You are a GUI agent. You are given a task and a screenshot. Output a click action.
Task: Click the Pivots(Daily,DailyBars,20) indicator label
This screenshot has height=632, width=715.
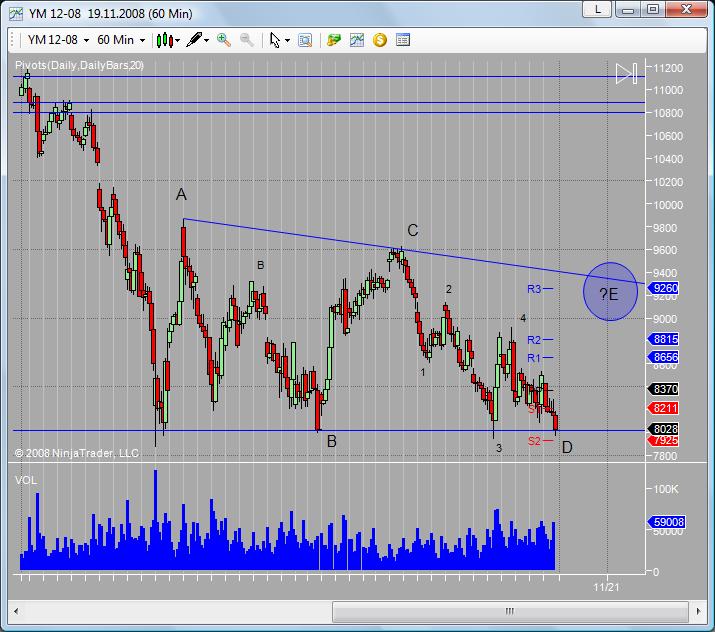coord(79,65)
